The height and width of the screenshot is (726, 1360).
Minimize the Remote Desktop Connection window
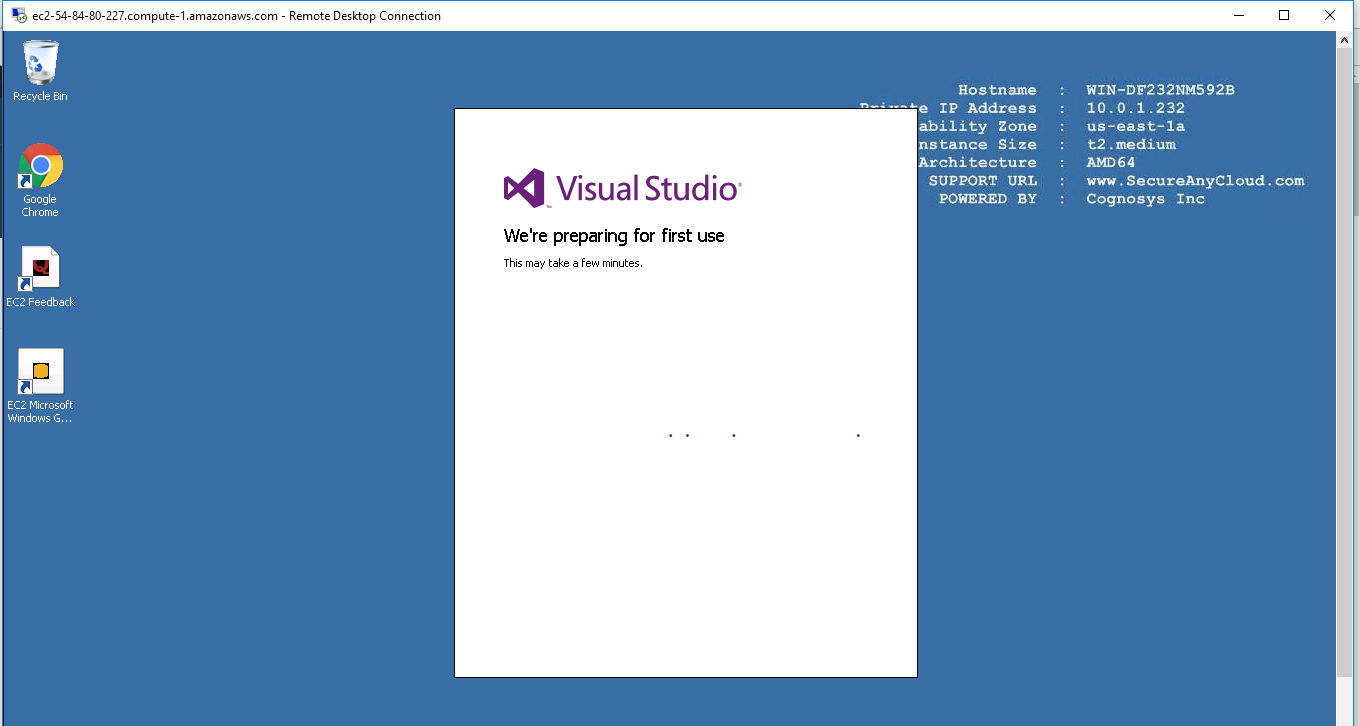click(1238, 15)
